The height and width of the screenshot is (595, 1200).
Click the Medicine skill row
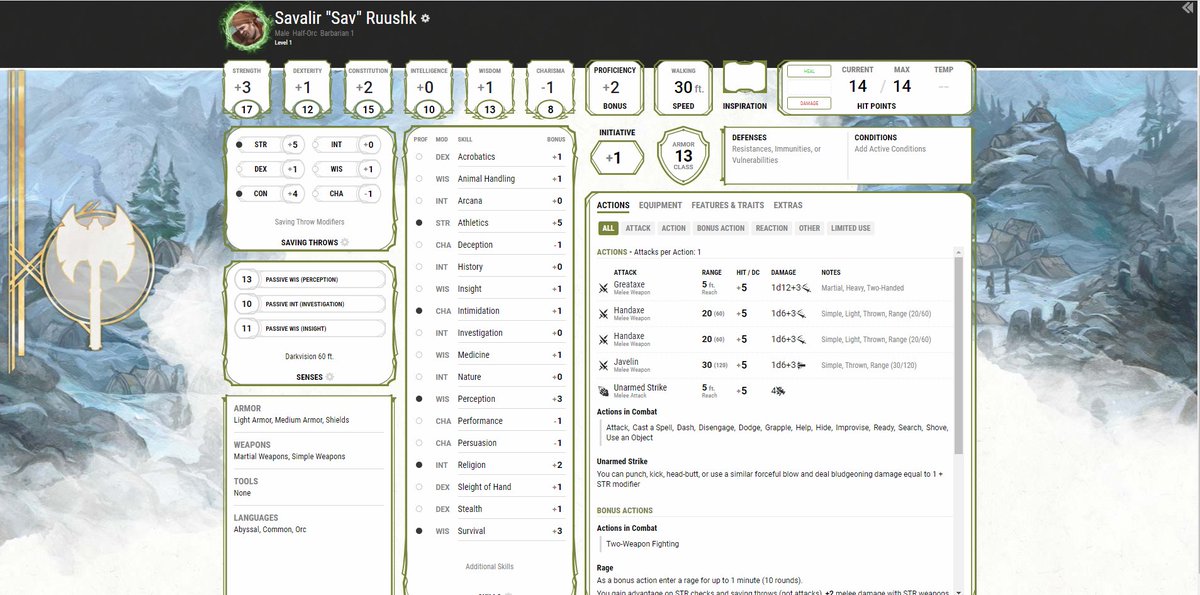coord(490,355)
